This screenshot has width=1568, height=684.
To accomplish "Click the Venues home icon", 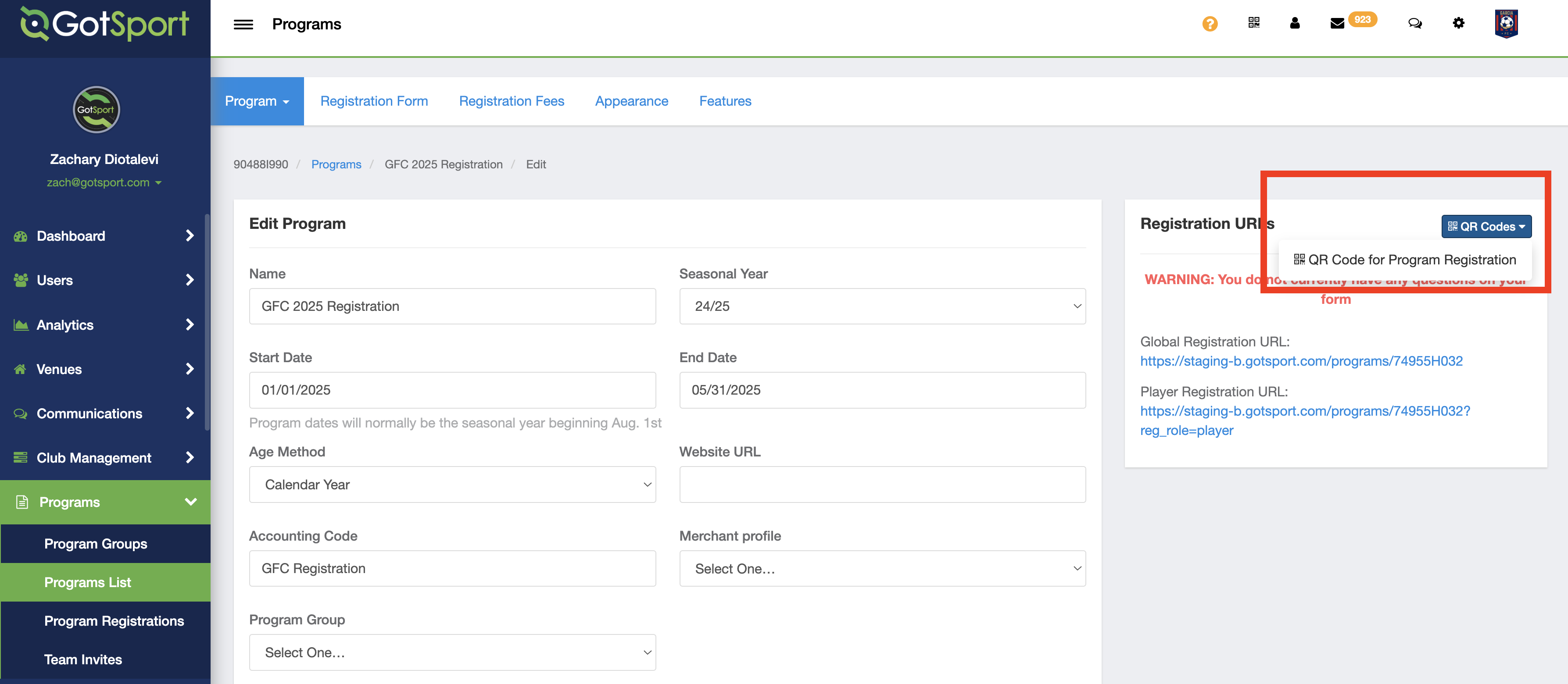I will (20, 369).
